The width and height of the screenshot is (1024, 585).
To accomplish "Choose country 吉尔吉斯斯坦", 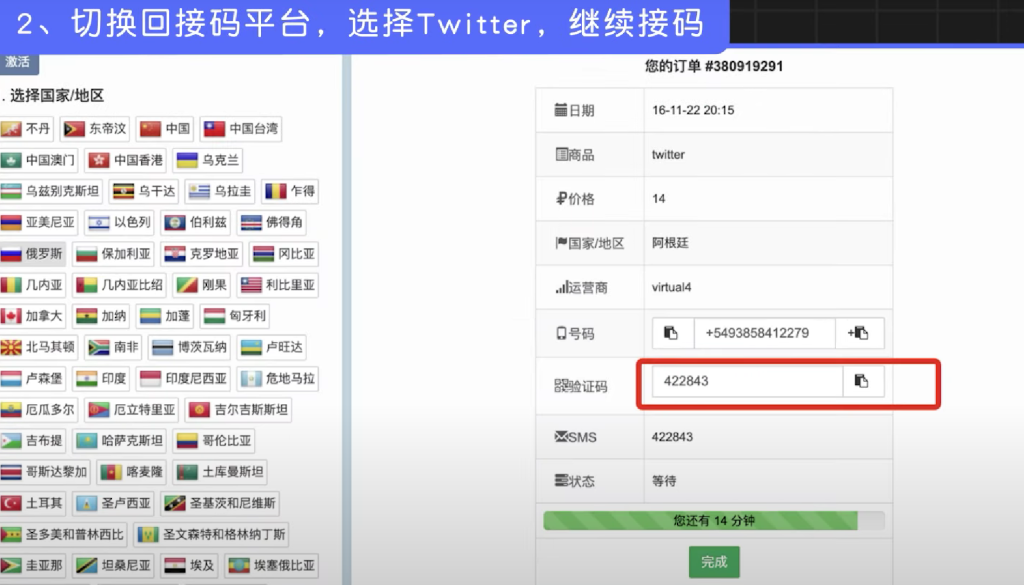I will (x=238, y=410).
